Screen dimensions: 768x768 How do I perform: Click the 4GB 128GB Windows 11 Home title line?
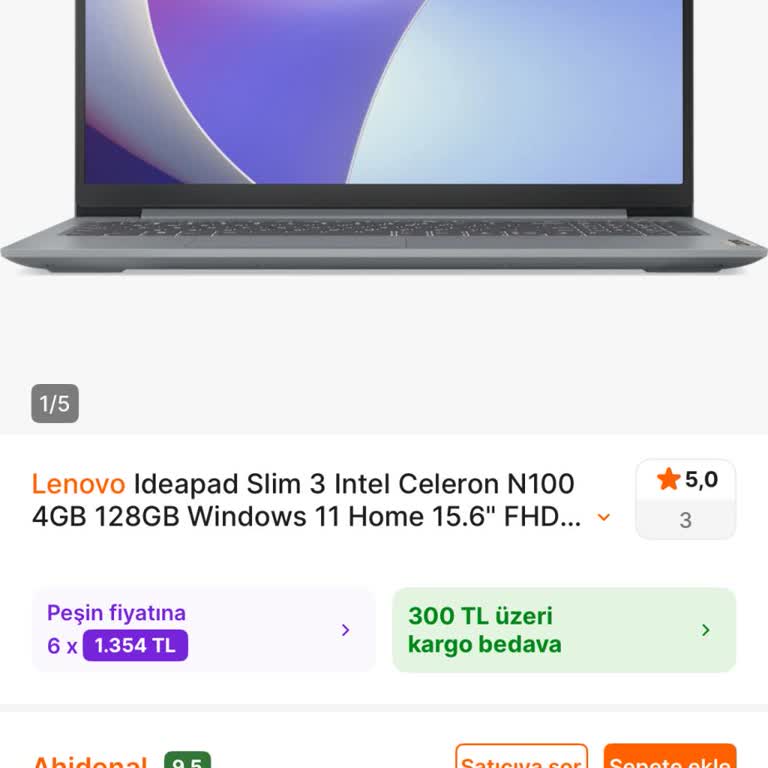(x=306, y=516)
